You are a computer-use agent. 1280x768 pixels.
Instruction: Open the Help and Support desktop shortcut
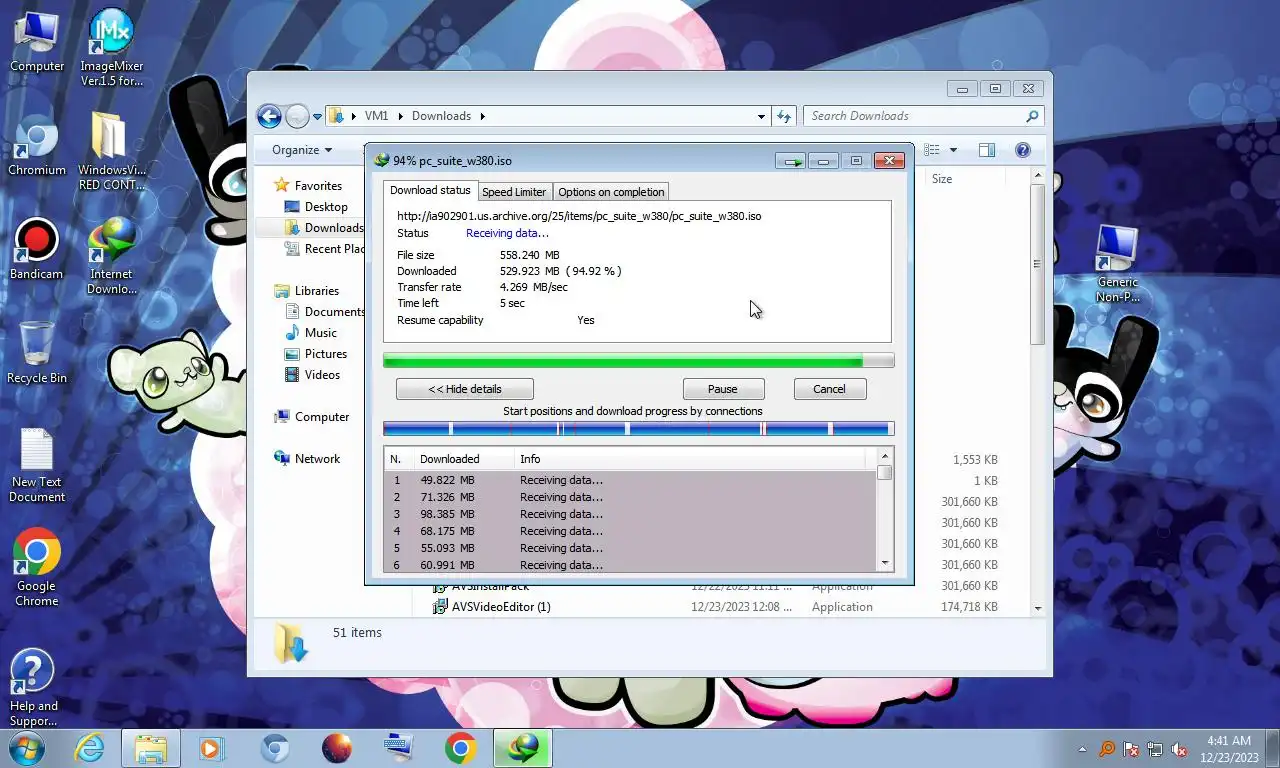pos(33,688)
